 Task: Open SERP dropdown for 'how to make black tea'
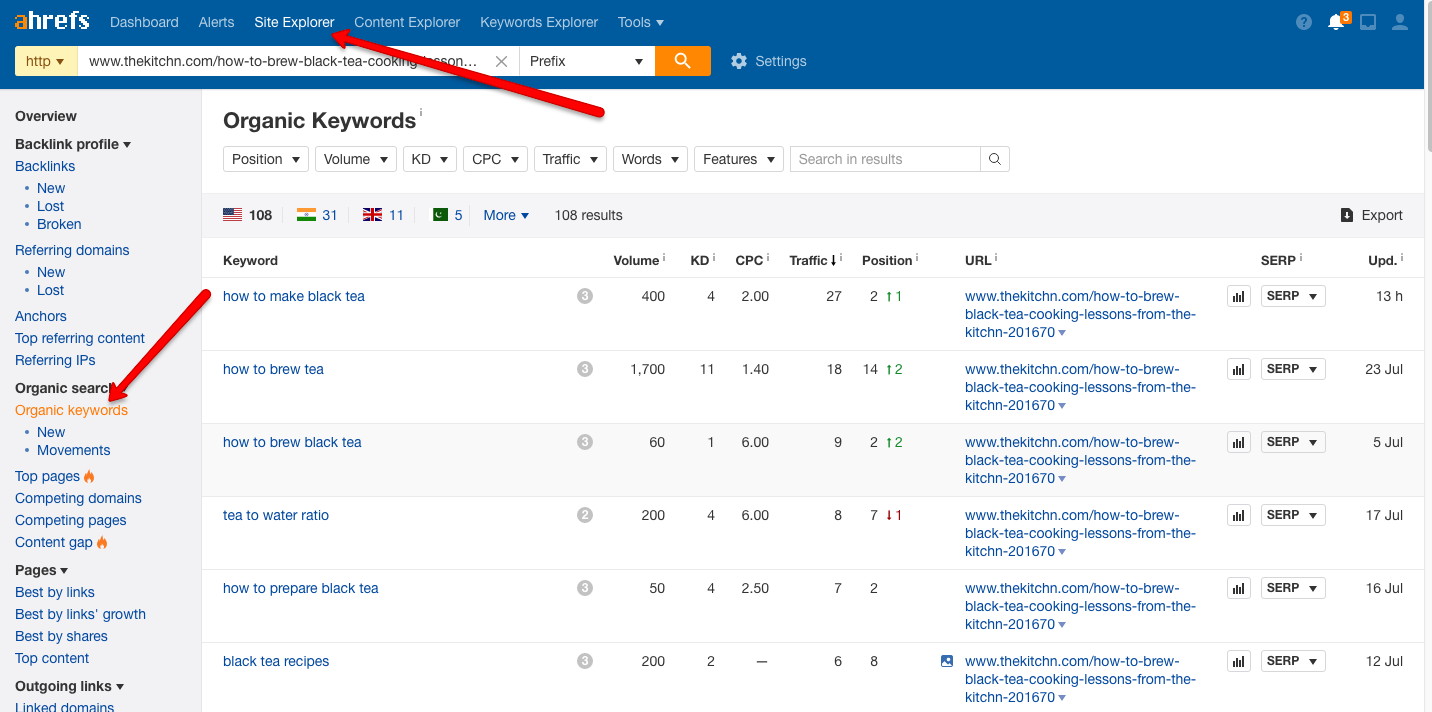(x=1293, y=296)
